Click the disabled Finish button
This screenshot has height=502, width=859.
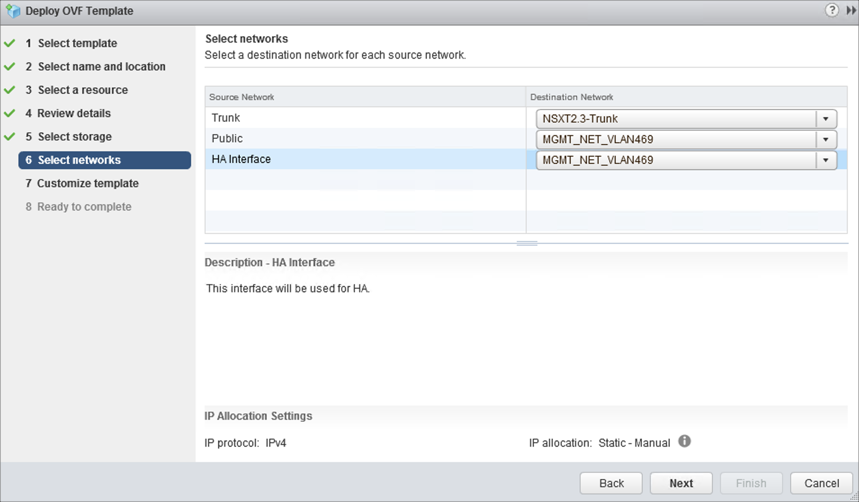[751, 483]
